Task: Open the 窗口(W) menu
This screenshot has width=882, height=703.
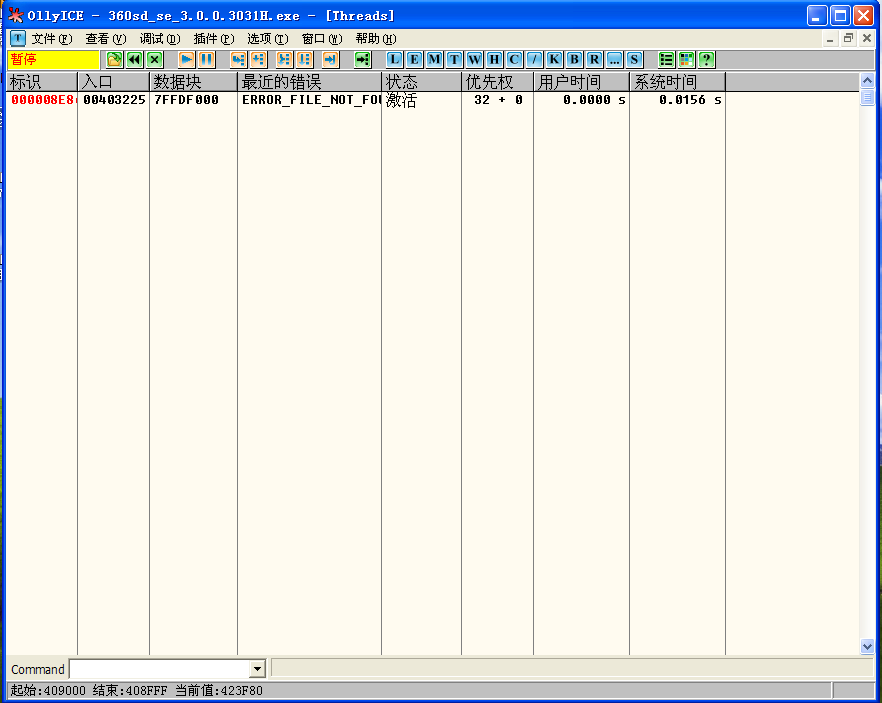Action: click(322, 39)
